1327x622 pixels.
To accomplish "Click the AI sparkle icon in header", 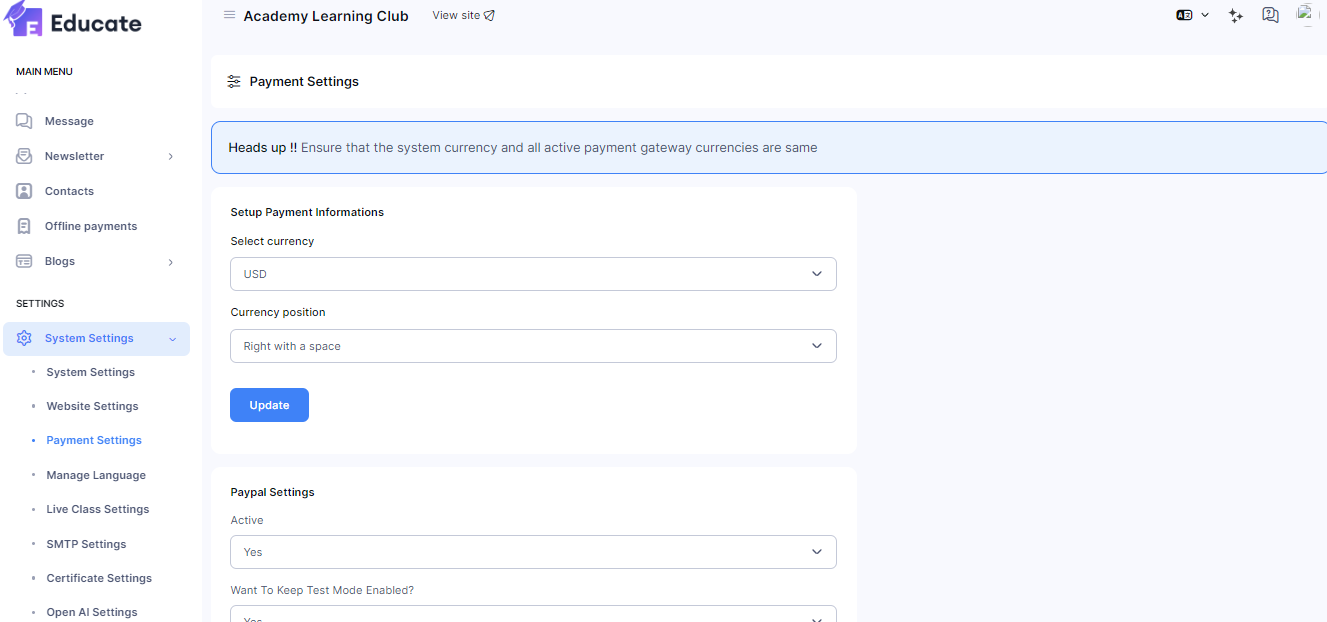I will [x=1236, y=15].
